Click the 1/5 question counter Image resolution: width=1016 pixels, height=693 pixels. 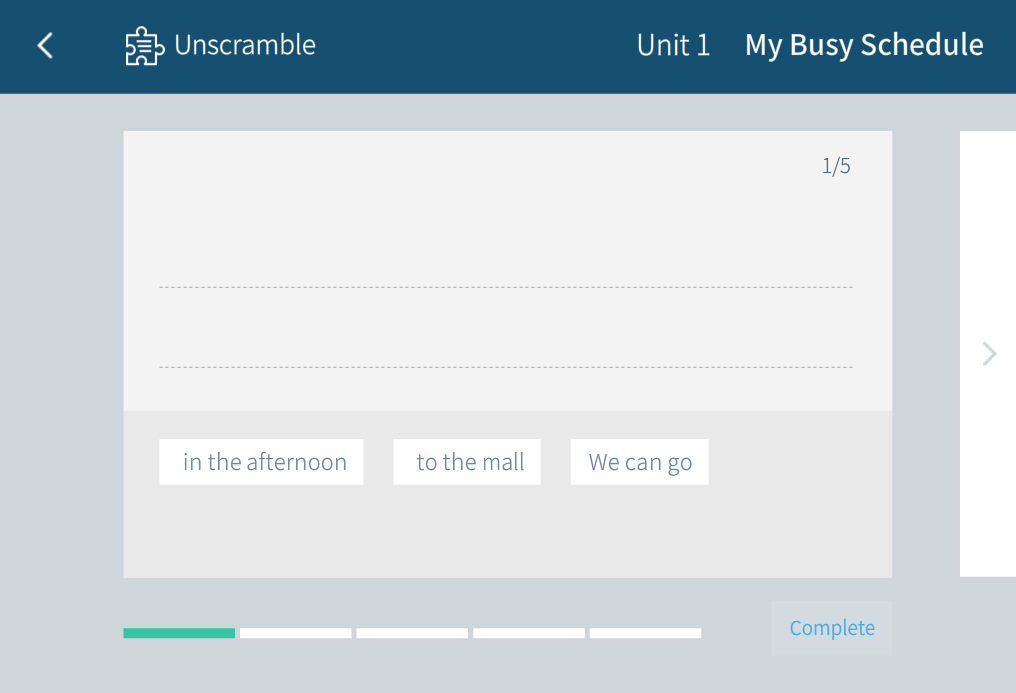[836, 166]
